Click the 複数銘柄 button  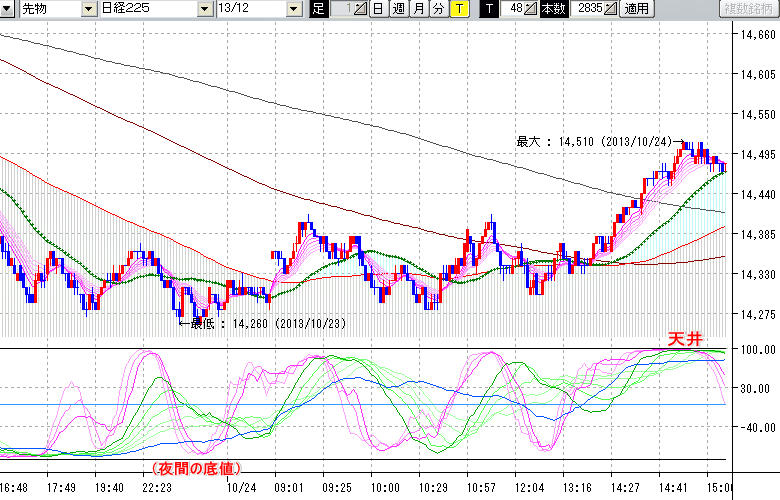[747, 9]
